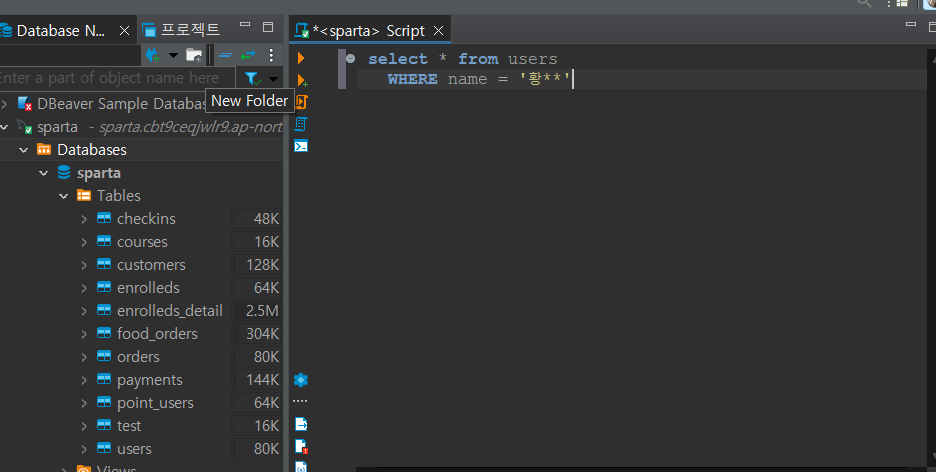This screenshot has height=472, width=936.
Task: Click the dotted more-tools handle icon
Action: (301, 401)
